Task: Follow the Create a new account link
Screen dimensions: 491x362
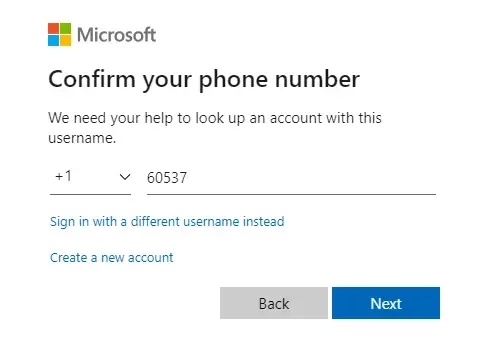Action: 112,258
